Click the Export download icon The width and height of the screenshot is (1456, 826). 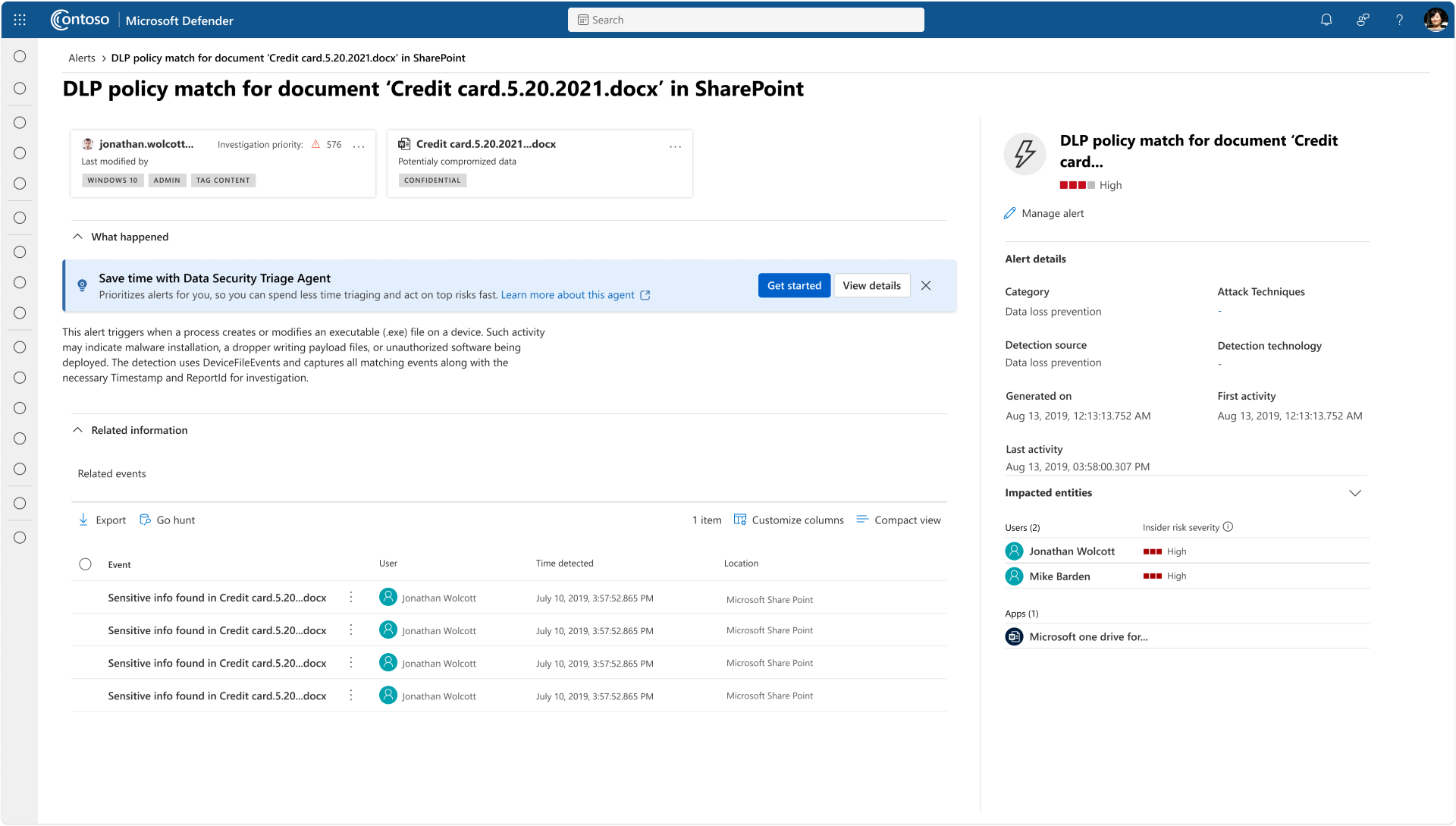[83, 520]
